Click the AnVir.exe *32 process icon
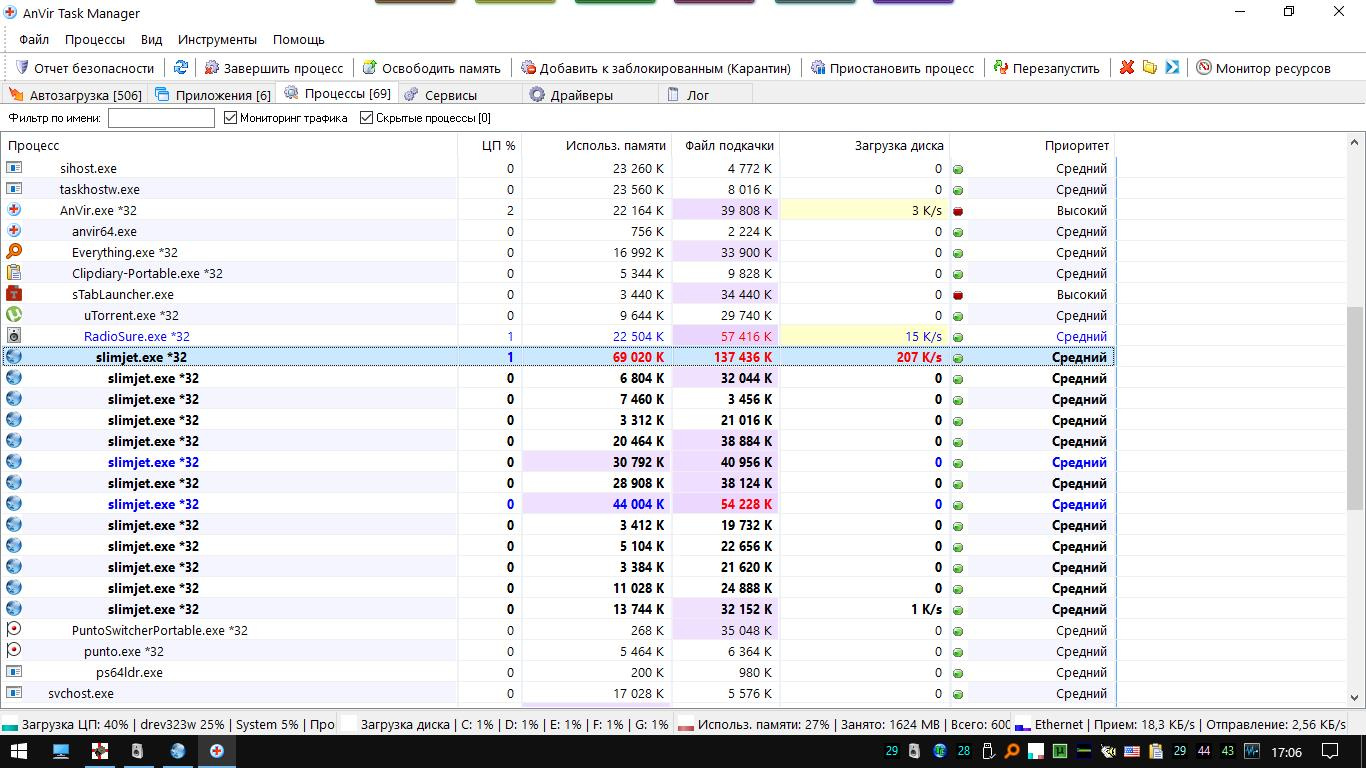 [x=14, y=210]
